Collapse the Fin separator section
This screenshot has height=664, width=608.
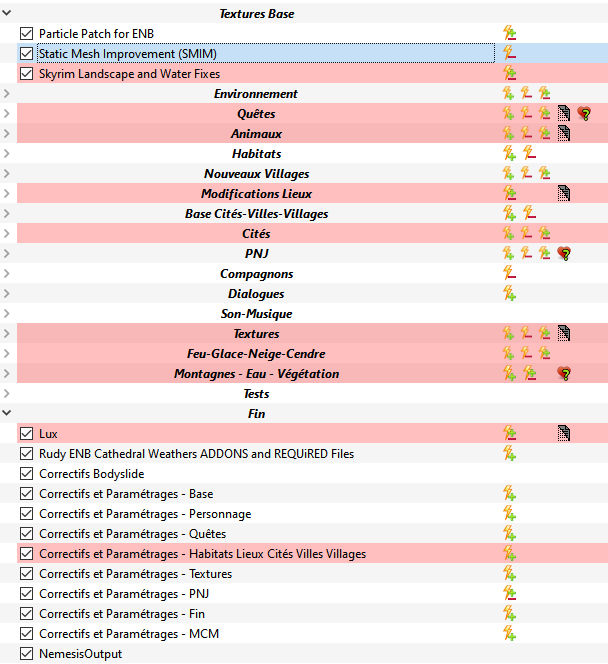(x=8, y=414)
